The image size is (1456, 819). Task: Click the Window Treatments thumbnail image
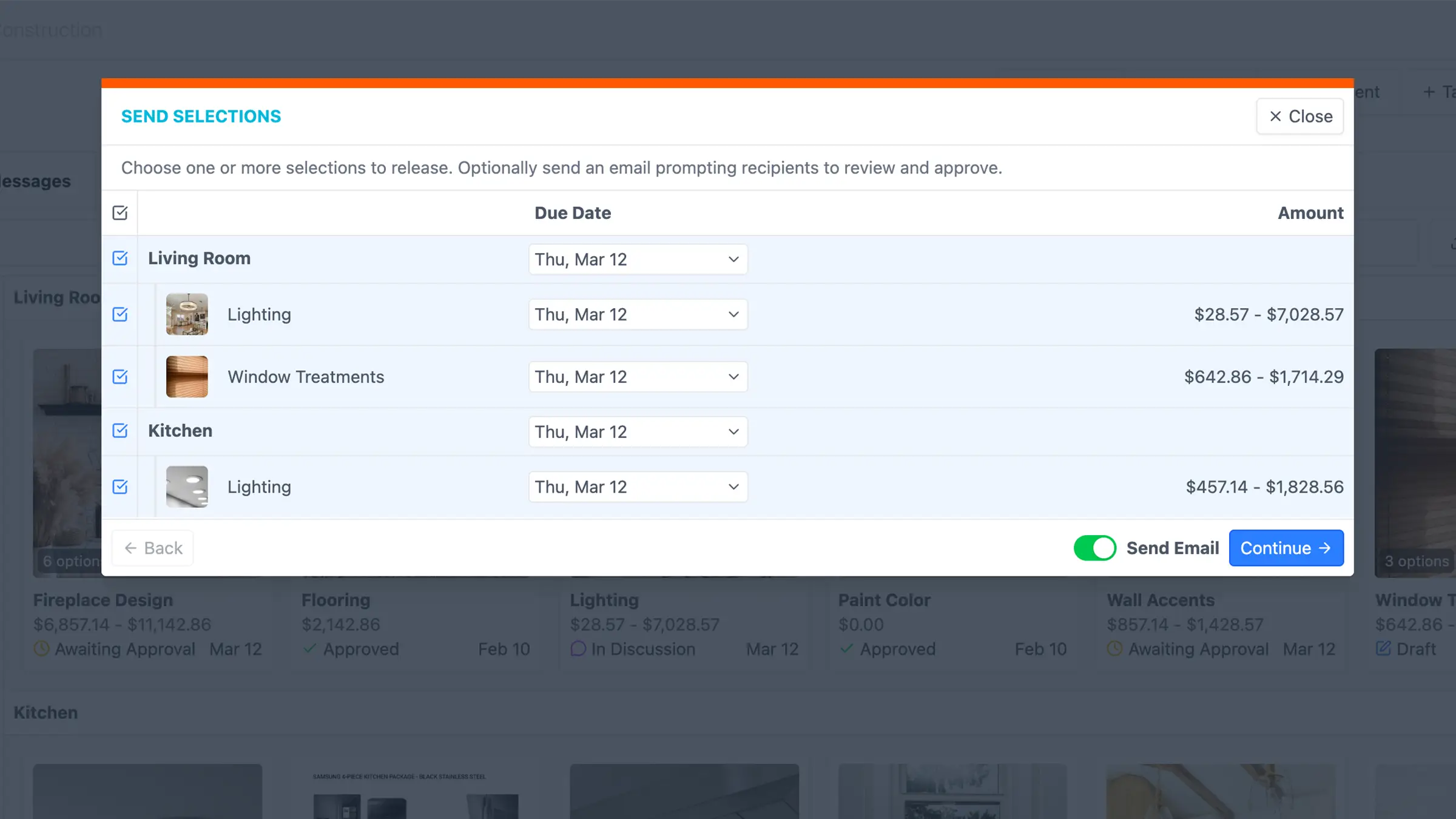187,377
